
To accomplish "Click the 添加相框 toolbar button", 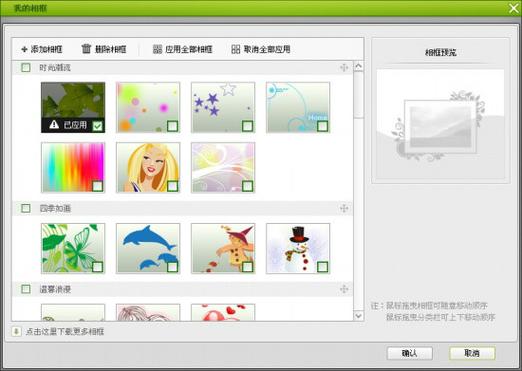I will point(42,49).
